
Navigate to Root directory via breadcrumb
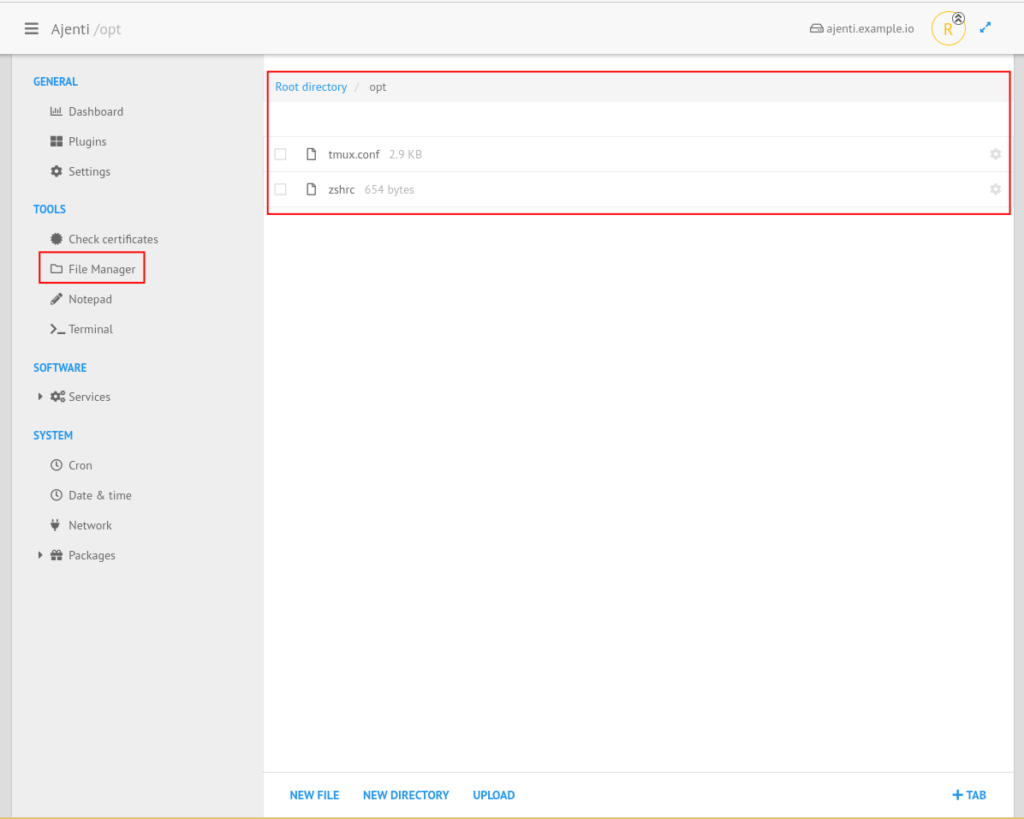310,87
